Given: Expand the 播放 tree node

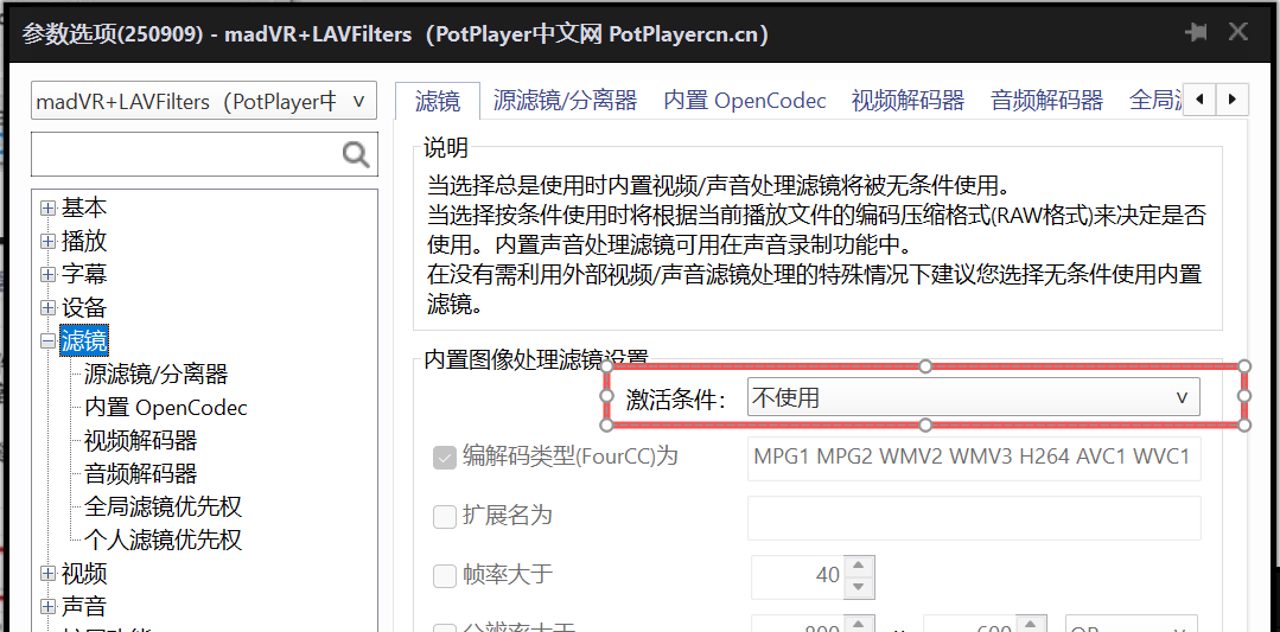Looking at the screenshot, I should click(x=47, y=241).
